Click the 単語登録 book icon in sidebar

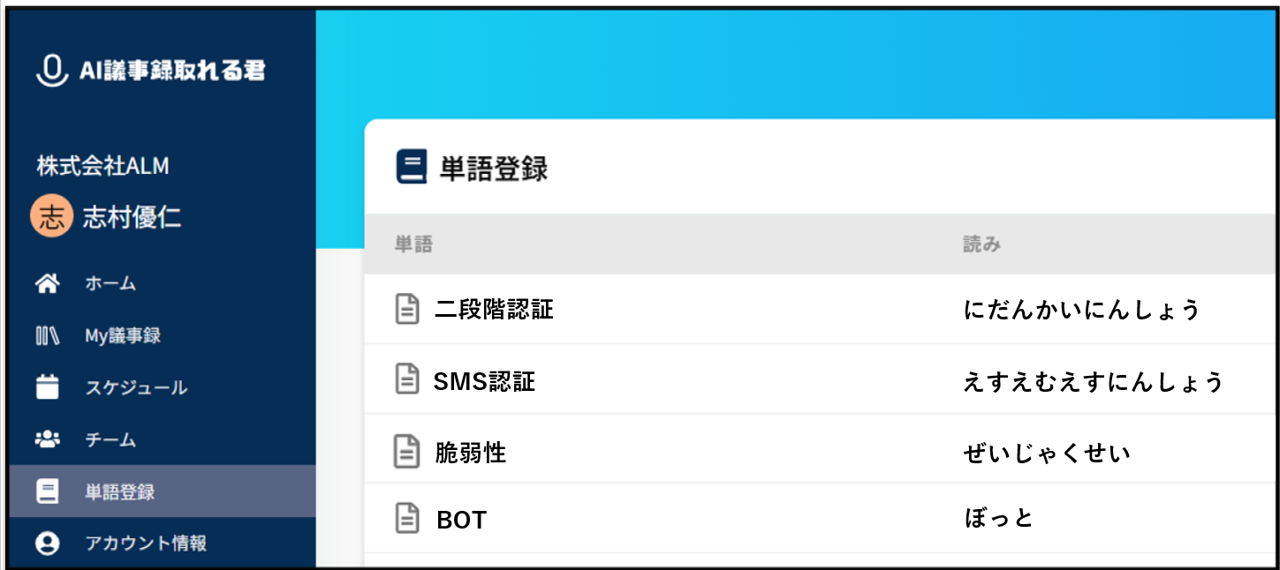click(x=47, y=492)
